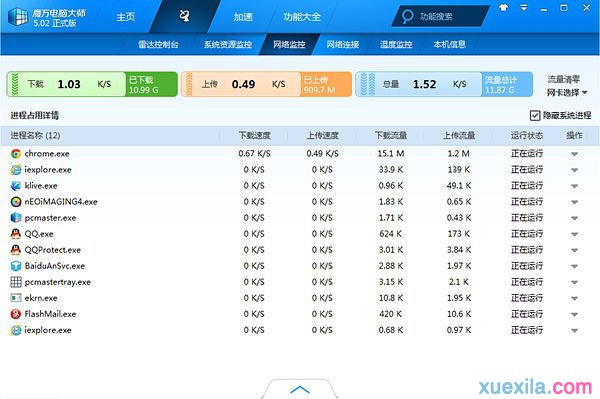This screenshot has width=600, height=399.
Task: Go to the 主页 tab
Action: 126,17
